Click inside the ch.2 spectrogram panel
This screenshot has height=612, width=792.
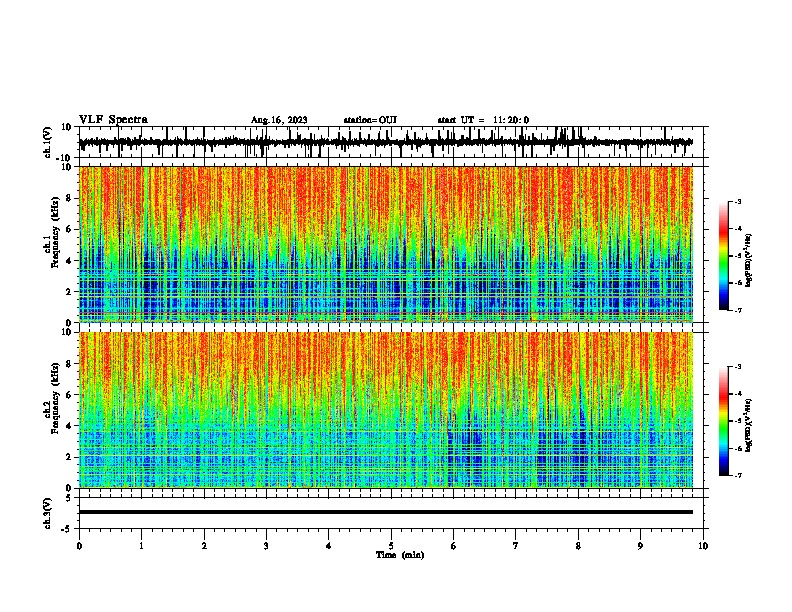pos(386,410)
